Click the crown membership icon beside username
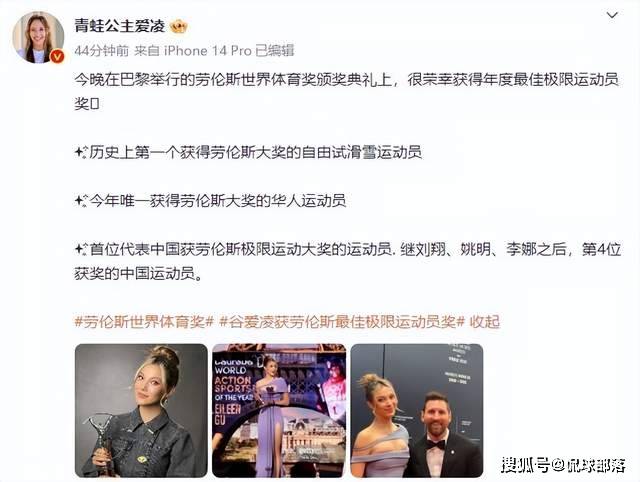This screenshot has width=640, height=482. [x=179, y=27]
